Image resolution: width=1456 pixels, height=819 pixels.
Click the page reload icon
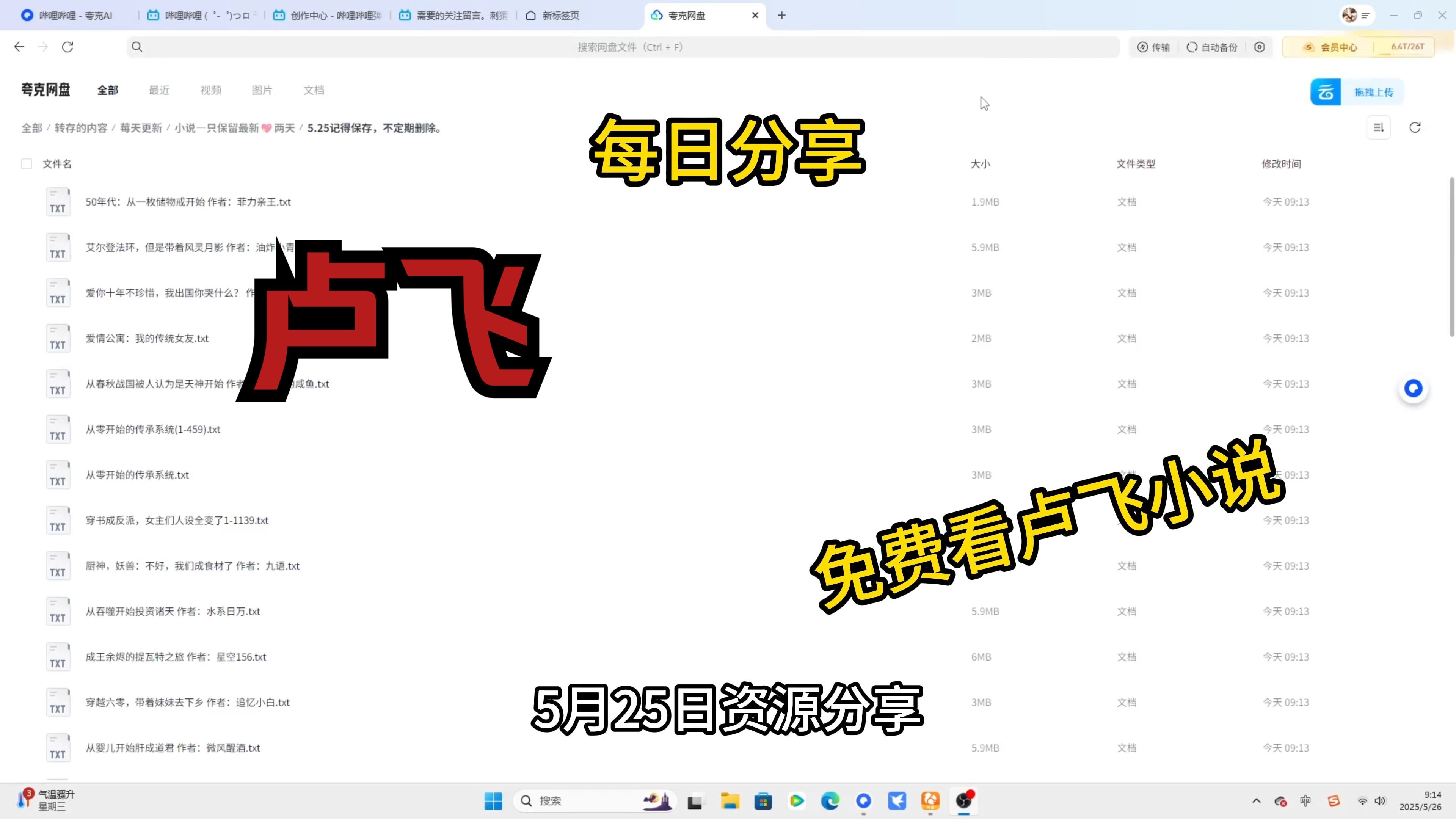point(67,47)
